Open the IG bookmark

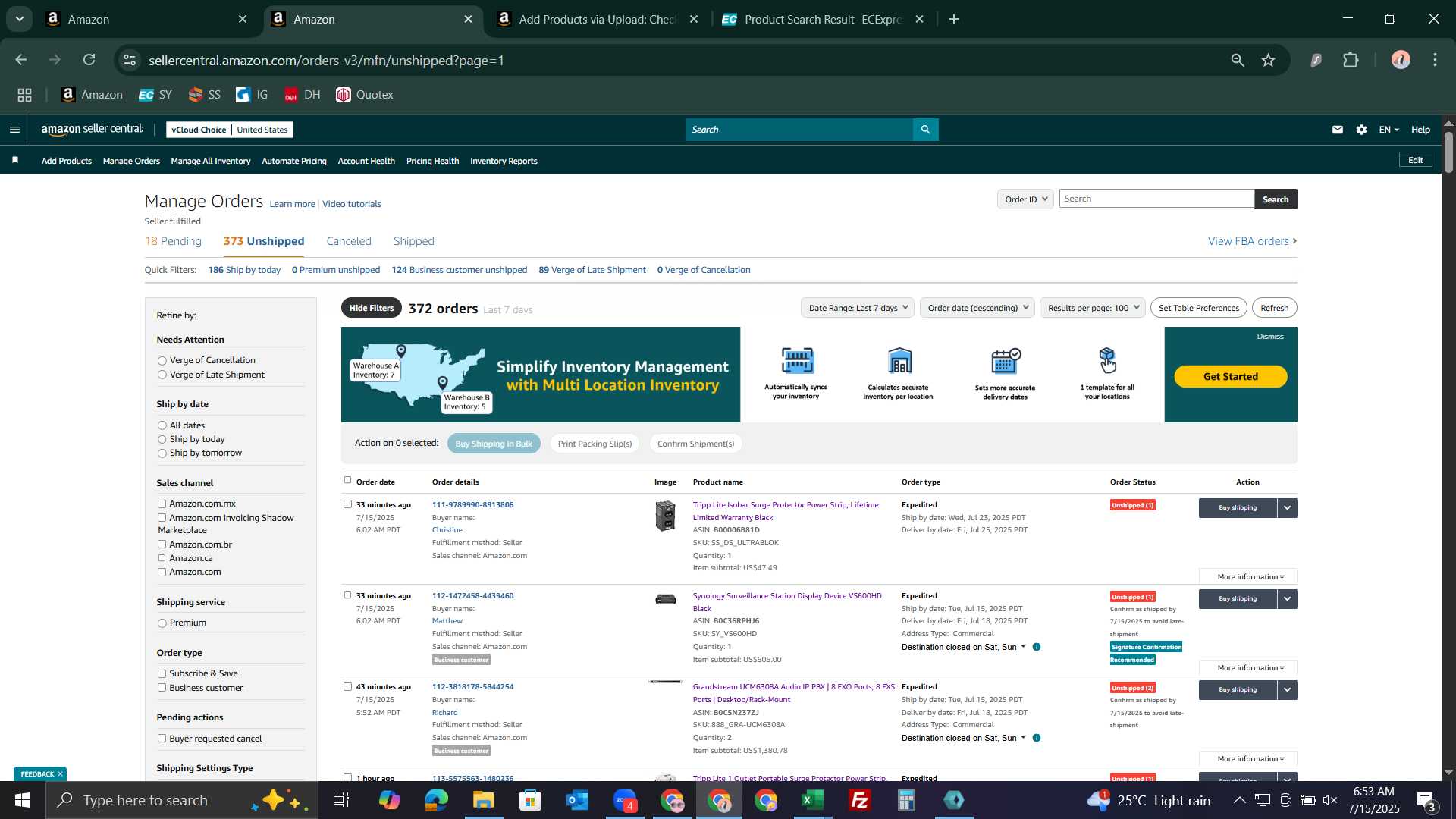tap(252, 95)
